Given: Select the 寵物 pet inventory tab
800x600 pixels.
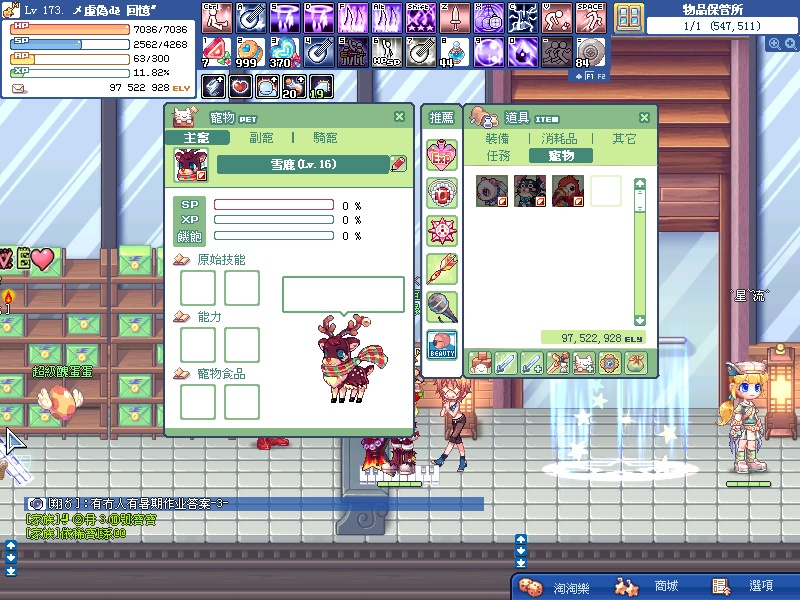Looking at the screenshot, I should coord(561,156).
